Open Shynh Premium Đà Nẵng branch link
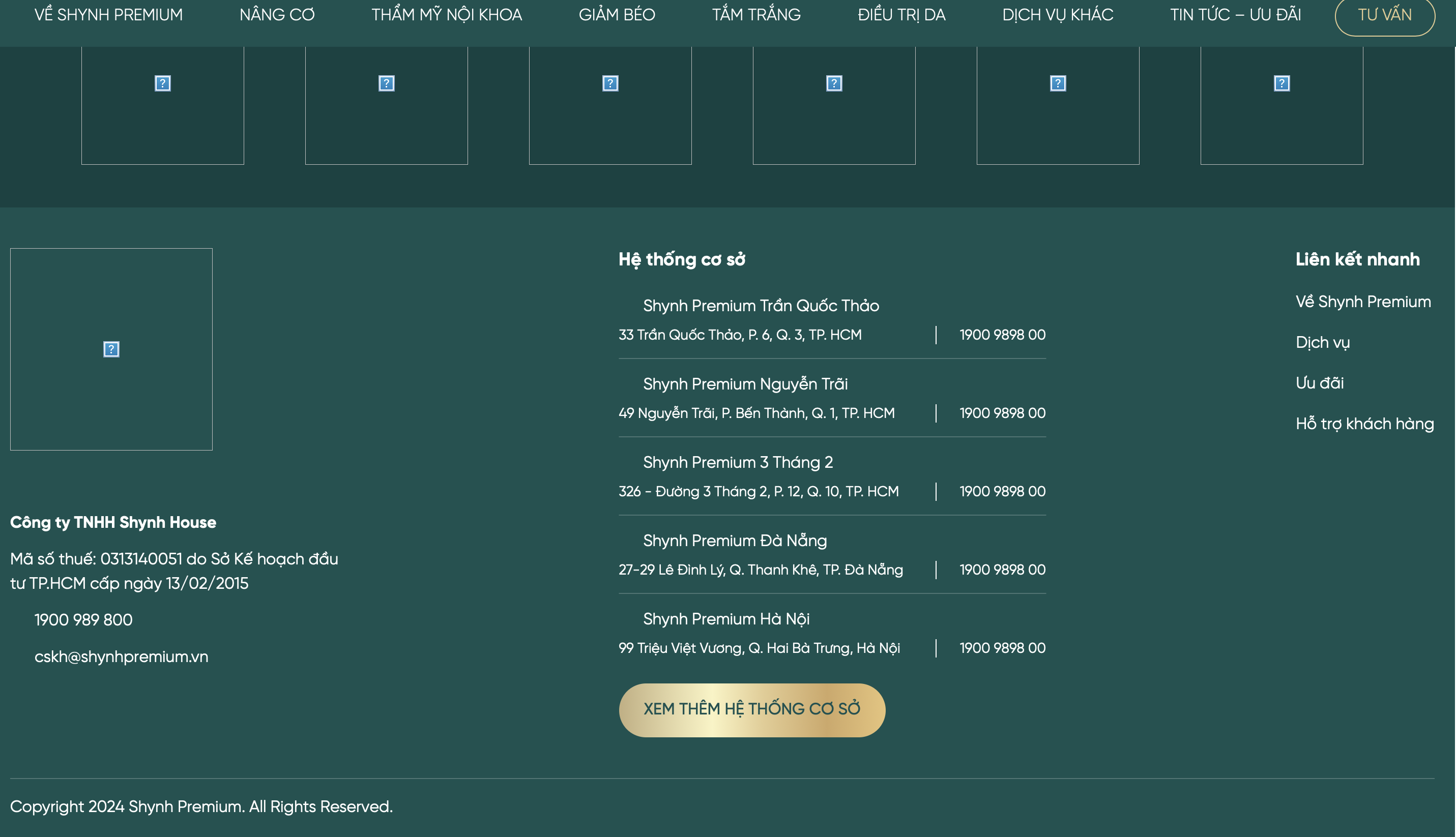The image size is (1456, 837). click(x=734, y=541)
